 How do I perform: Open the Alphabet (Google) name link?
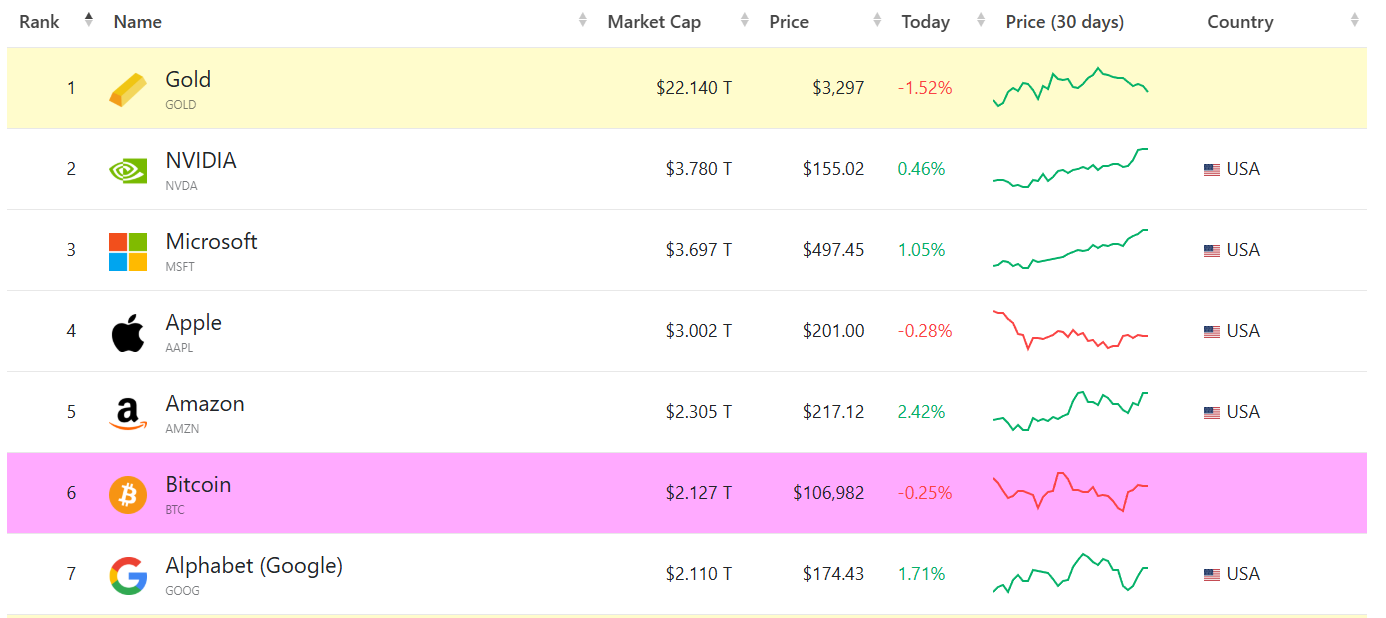point(252,565)
